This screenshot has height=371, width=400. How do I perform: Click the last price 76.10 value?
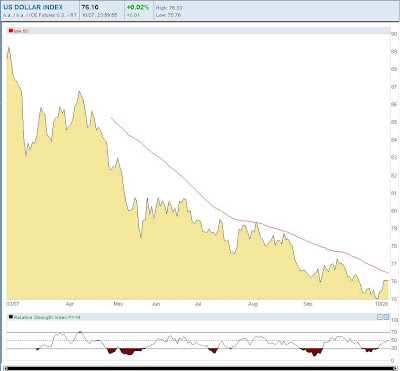click(x=90, y=7)
